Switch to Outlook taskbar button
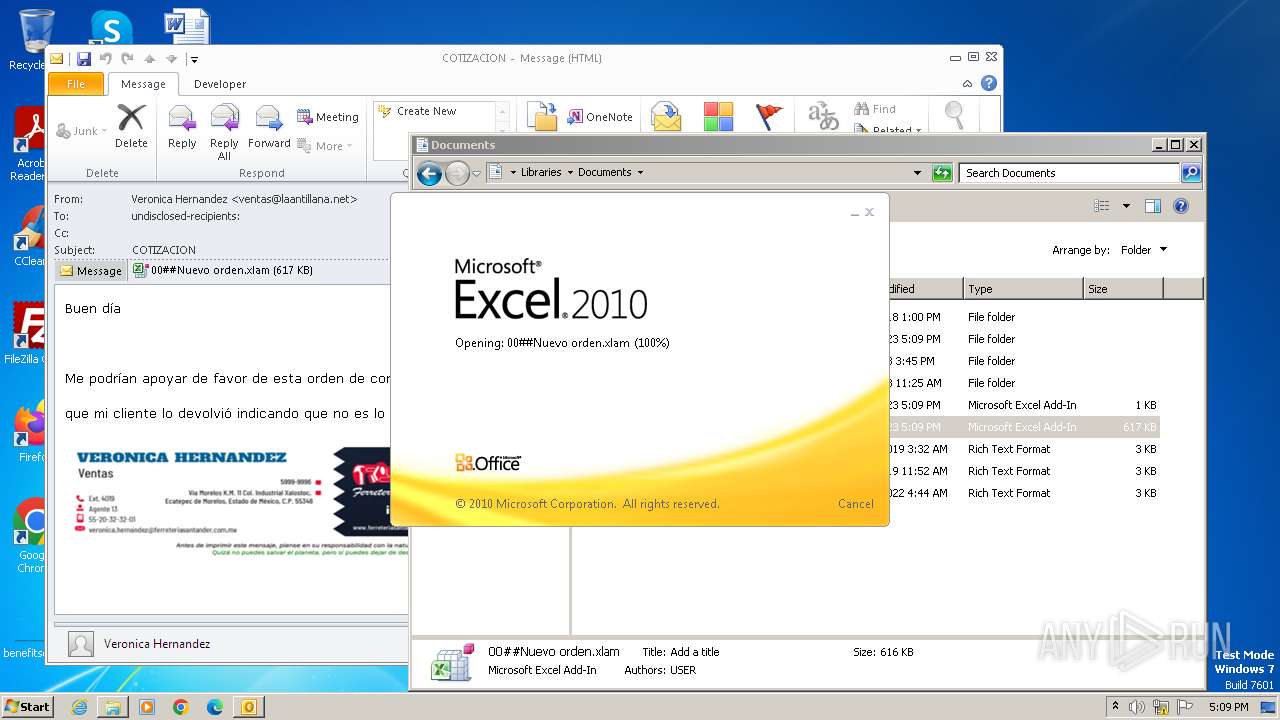Image resolution: width=1280 pixels, height=720 pixels. [x=249, y=707]
